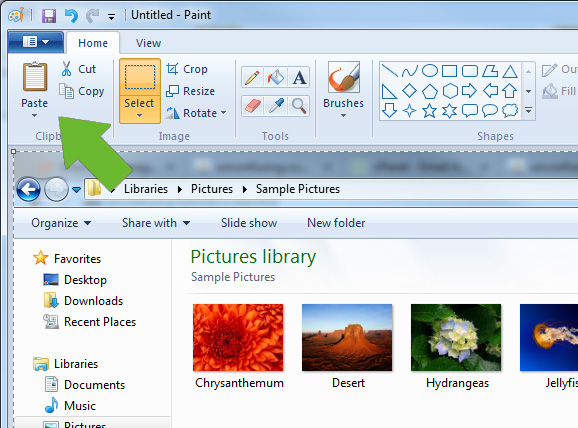This screenshot has width=578, height=428.
Task: Click the Resize button
Action: coord(190,91)
